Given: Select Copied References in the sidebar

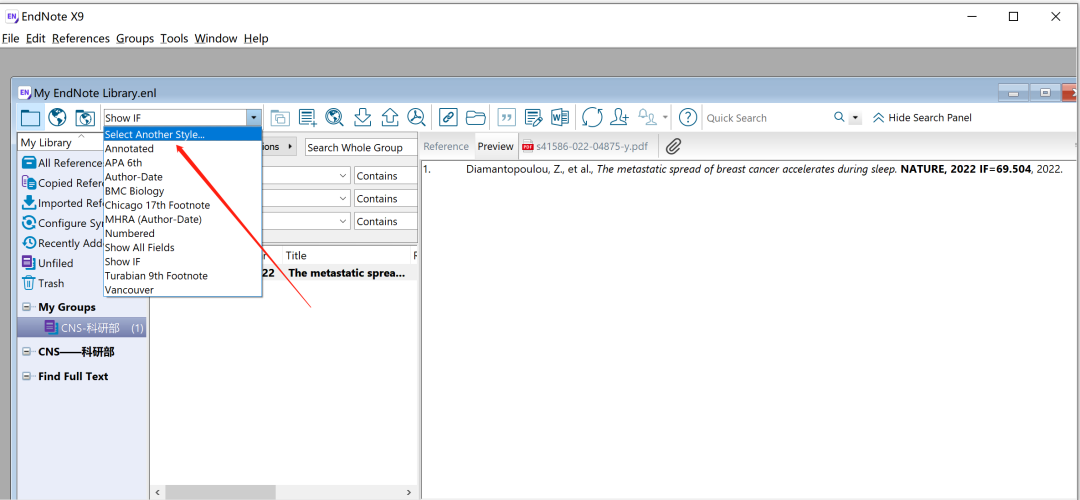Looking at the screenshot, I should point(63,183).
